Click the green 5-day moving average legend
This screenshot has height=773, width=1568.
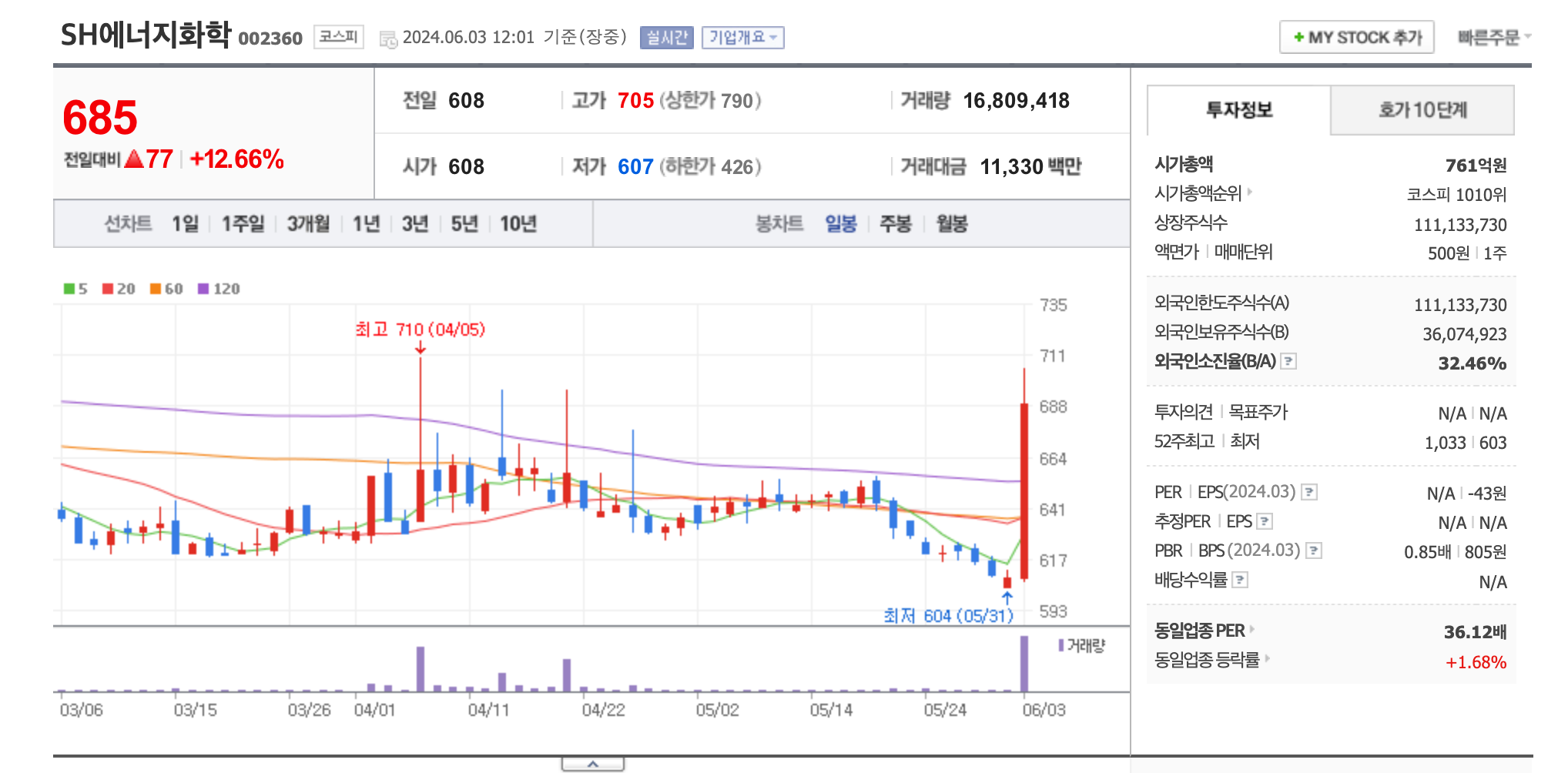tap(75, 289)
